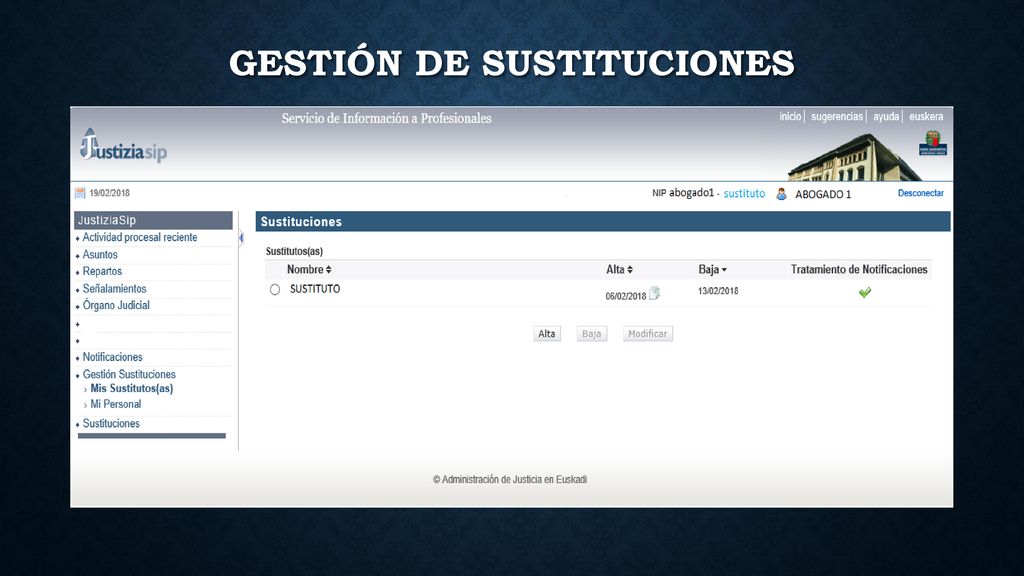
Task: Click the green checkmark under Tratamiento de Notificaciones
Action: [865, 292]
